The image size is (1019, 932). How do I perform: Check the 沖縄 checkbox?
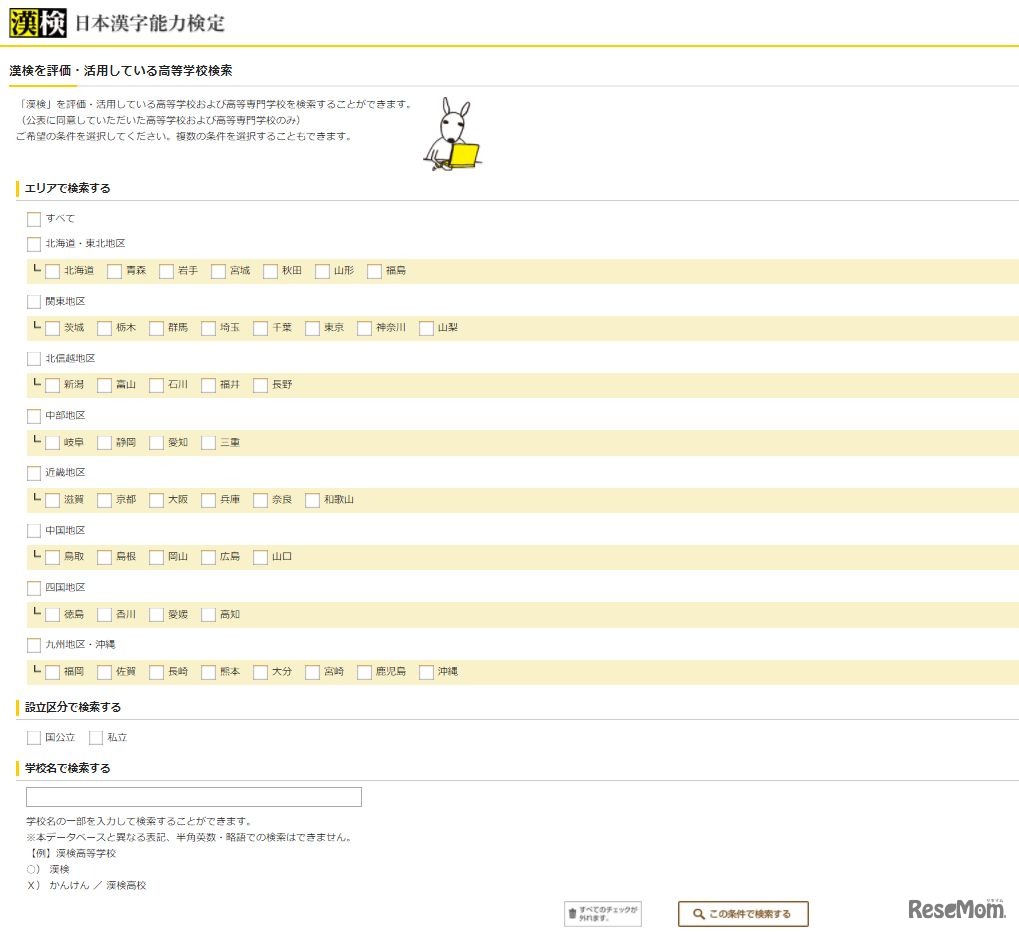coord(426,672)
